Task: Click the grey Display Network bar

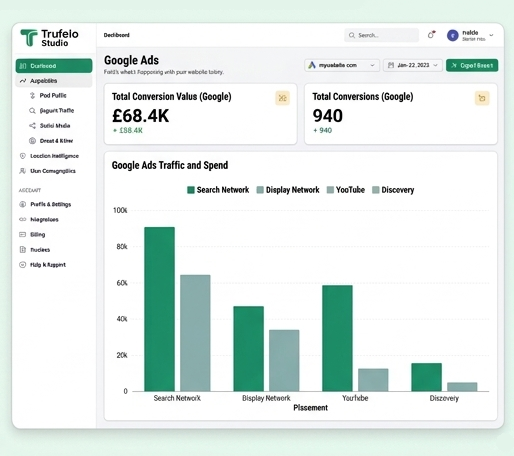Action: coord(284,360)
